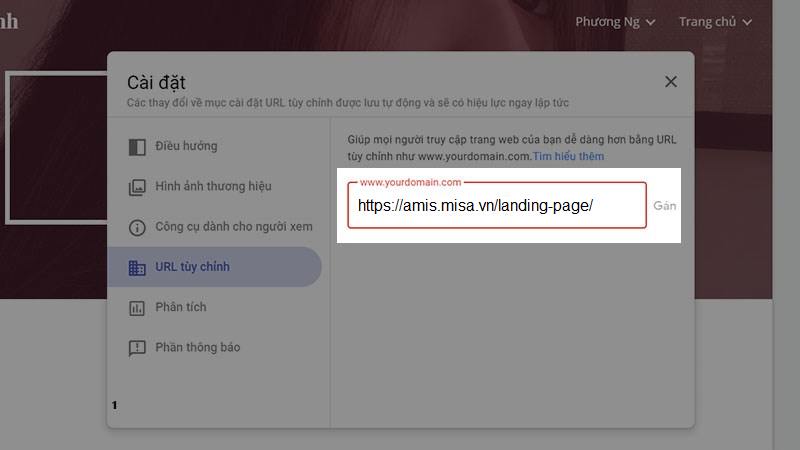
Task: Open the Hình ảnh thương hiệu section
Action: [x=214, y=187]
